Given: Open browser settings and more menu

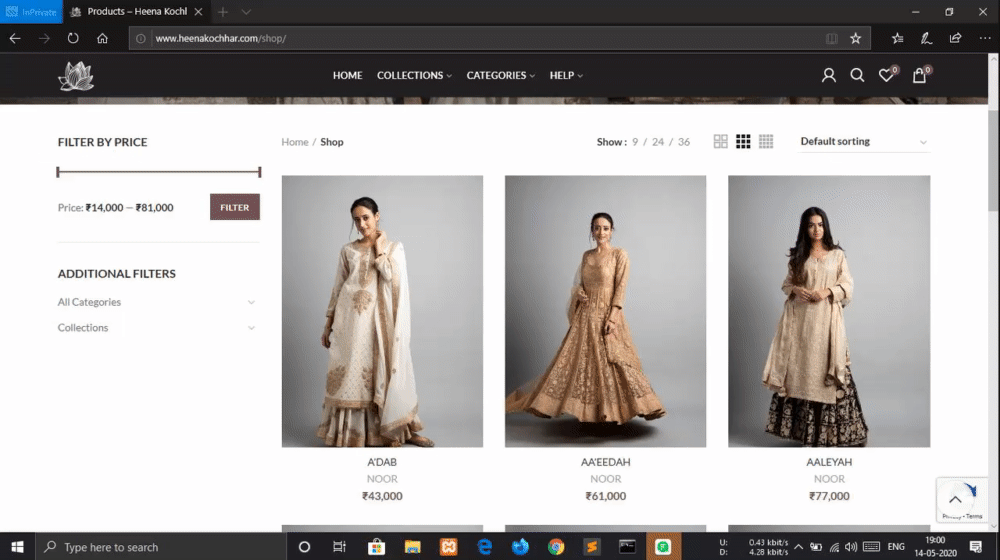Looking at the screenshot, I should pyautogui.click(x=985, y=38).
